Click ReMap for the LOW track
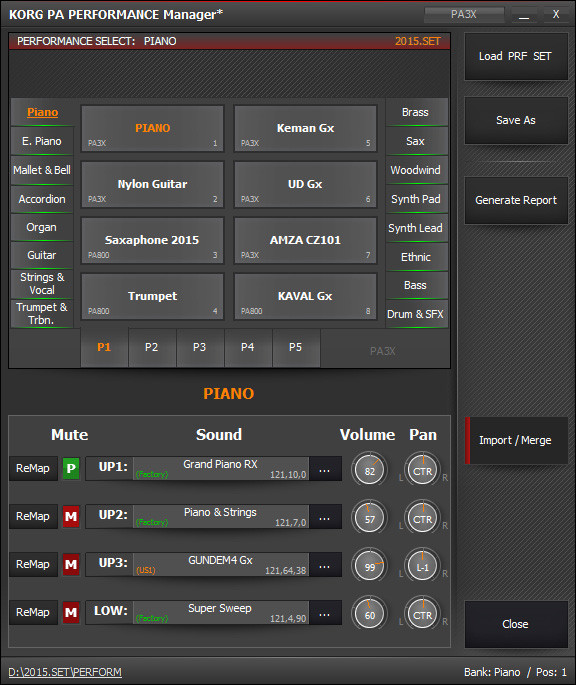The height and width of the screenshot is (685, 576). pyautogui.click(x=33, y=613)
